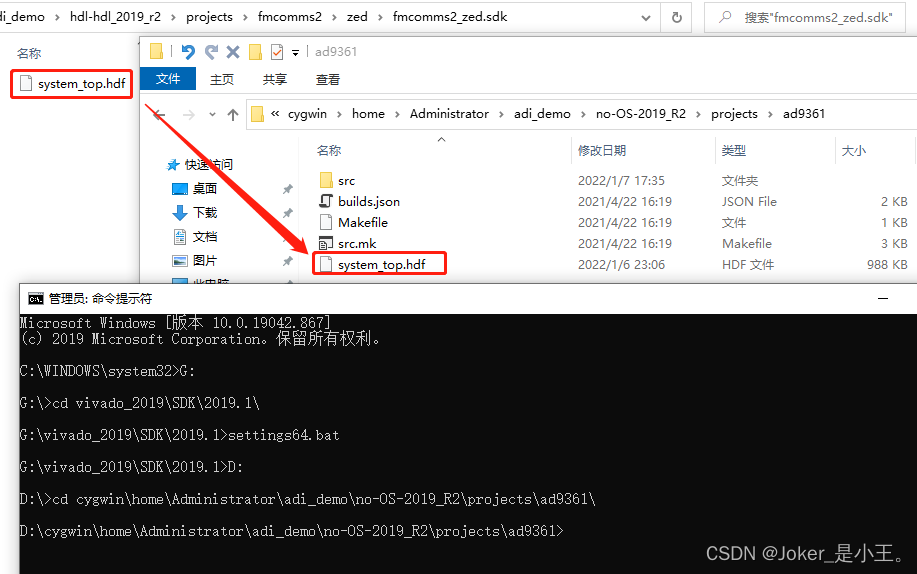The image size is (917, 574).
Task: Click the no-OS-2019_R2 breadcrumb segment
Action: (x=640, y=114)
